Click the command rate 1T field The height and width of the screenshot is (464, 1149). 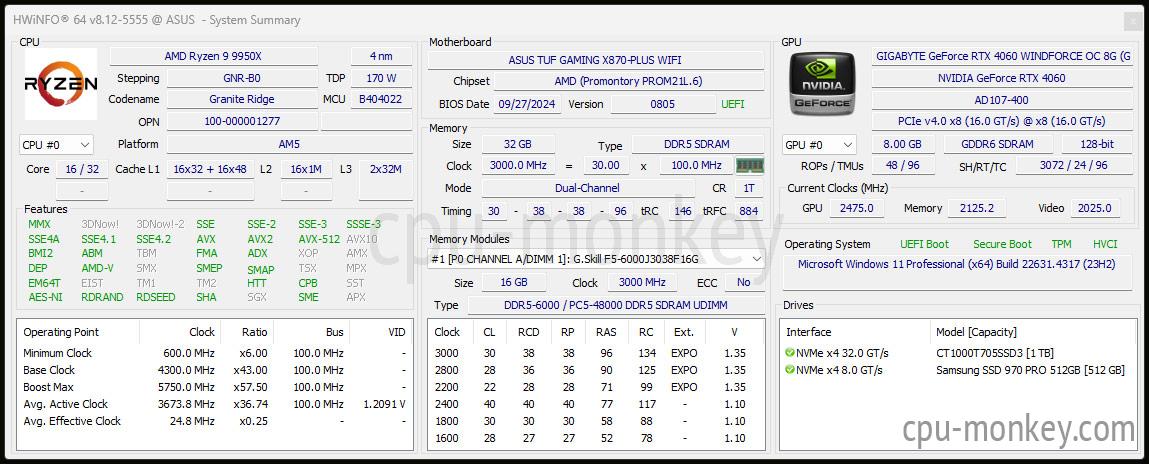coord(749,188)
